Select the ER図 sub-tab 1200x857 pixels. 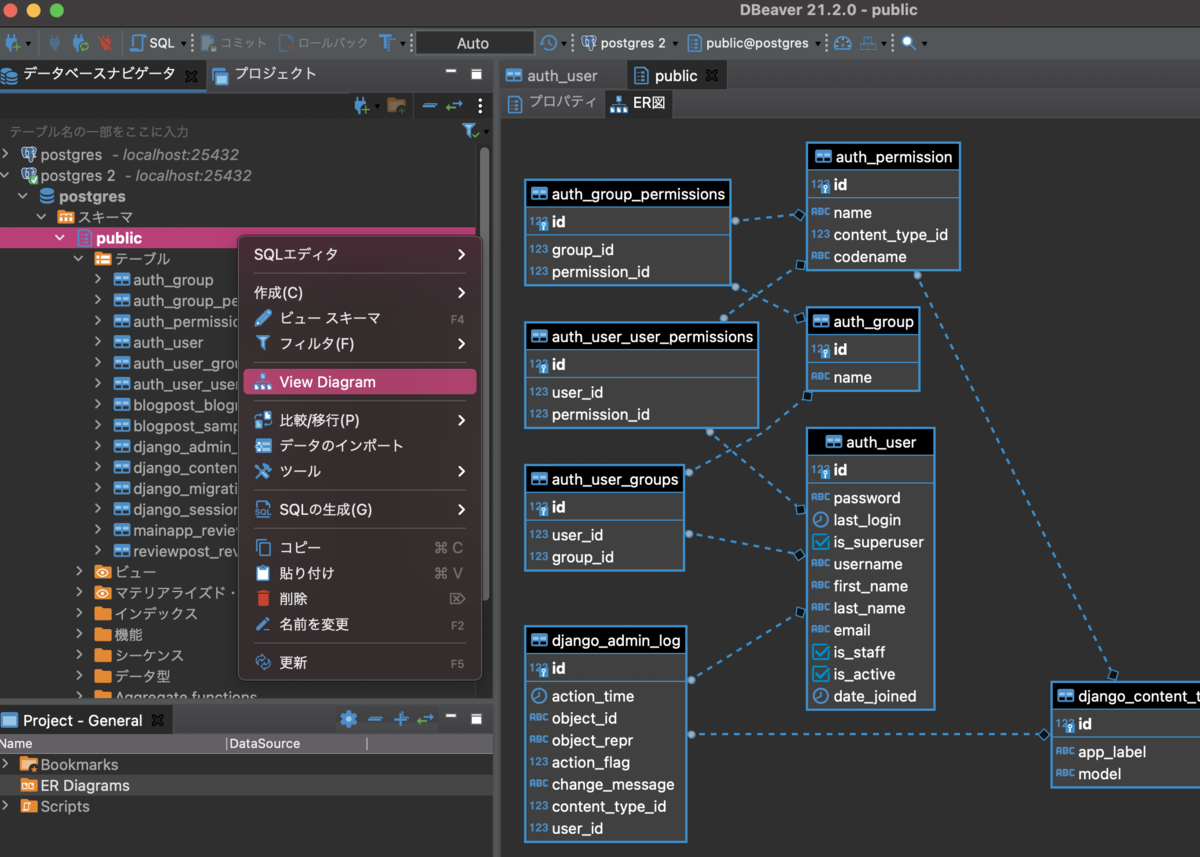tap(638, 103)
